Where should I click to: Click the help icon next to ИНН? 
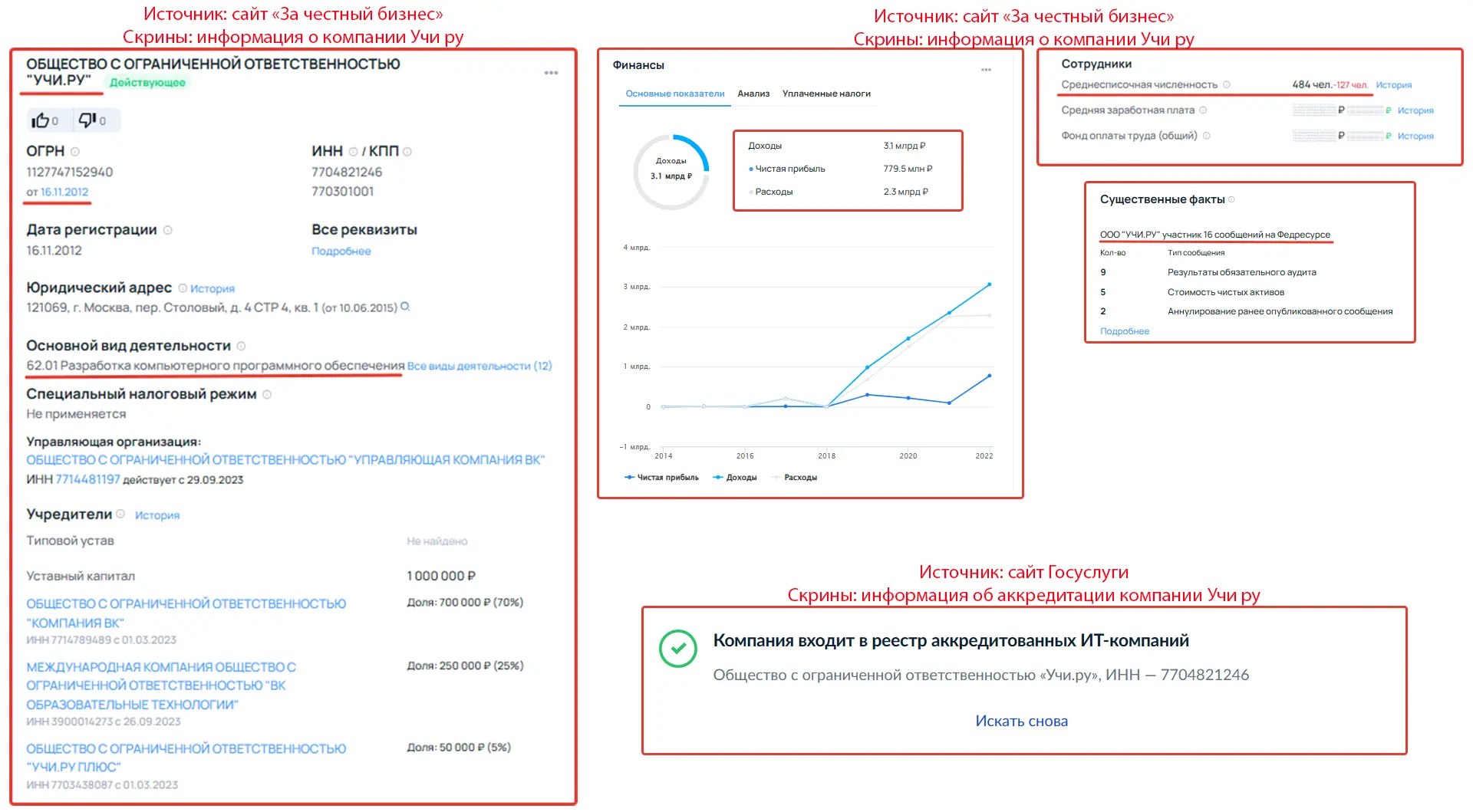(353, 152)
